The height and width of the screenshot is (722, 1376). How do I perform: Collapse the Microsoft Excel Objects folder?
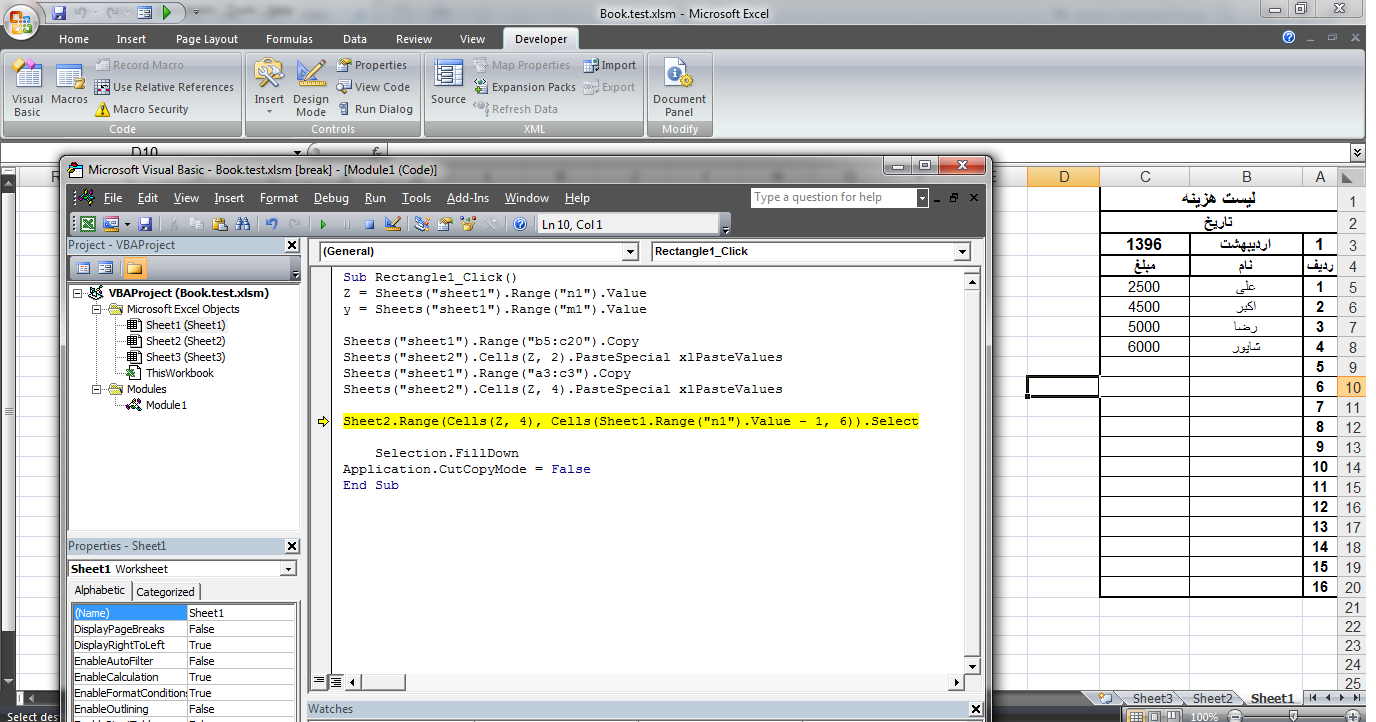point(97,309)
